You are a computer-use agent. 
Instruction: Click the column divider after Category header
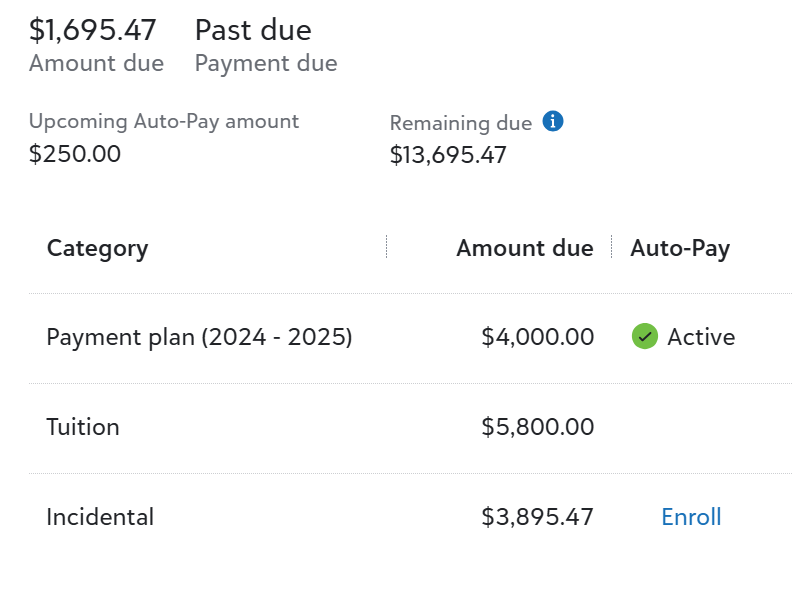pos(386,247)
